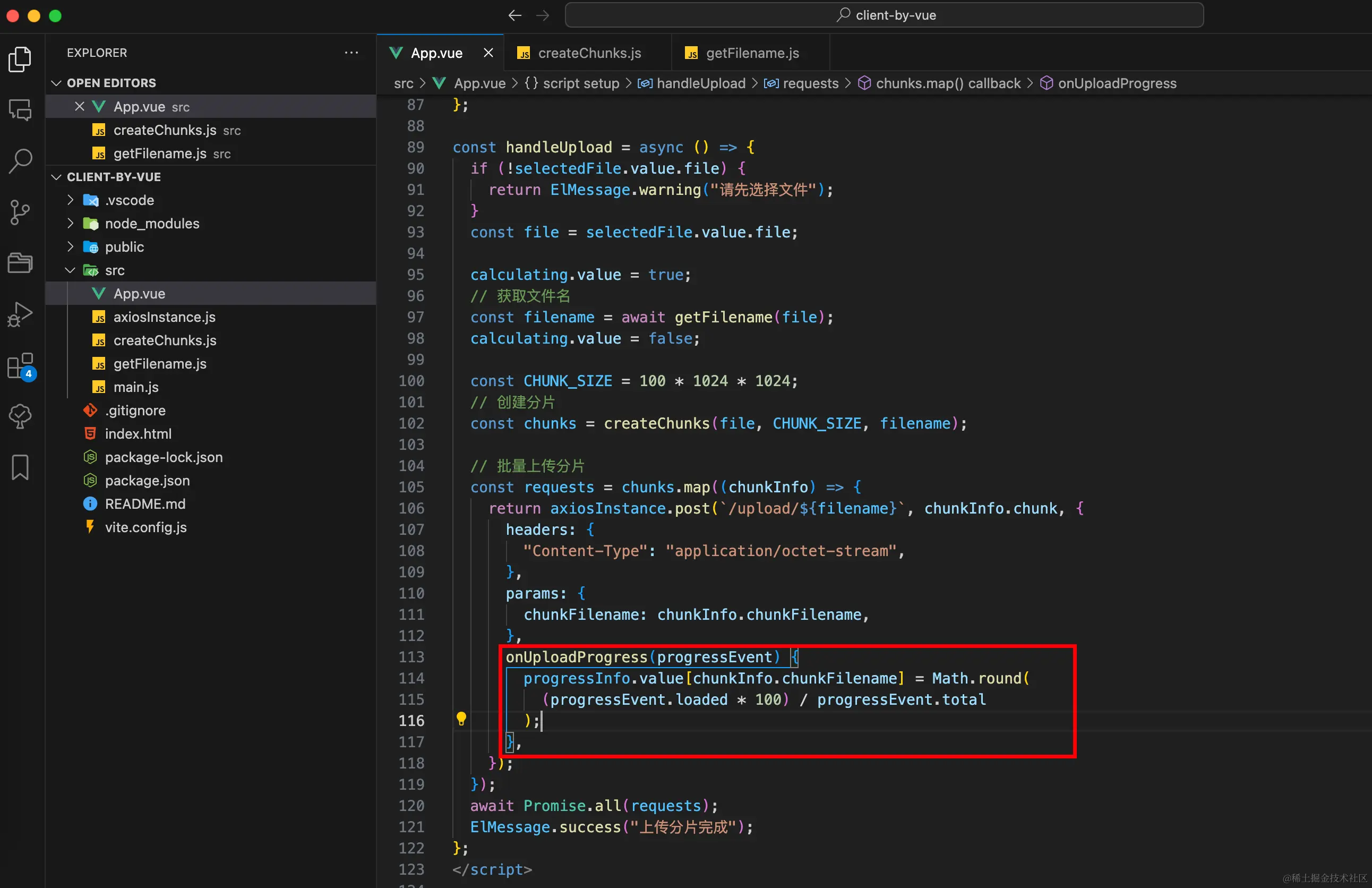Open vite.config.js in file tree
The width and height of the screenshot is (1372, 888).
(x=145, y=527)
